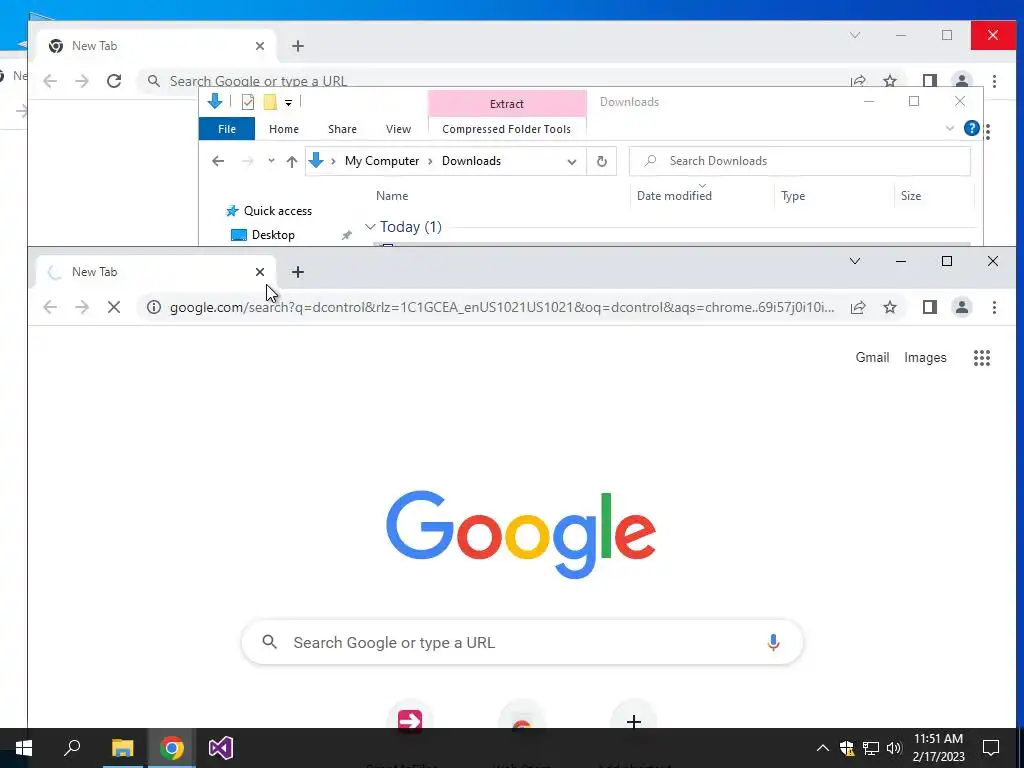Show hidden system tray icons
The image size is (1024, 768).
823,748
